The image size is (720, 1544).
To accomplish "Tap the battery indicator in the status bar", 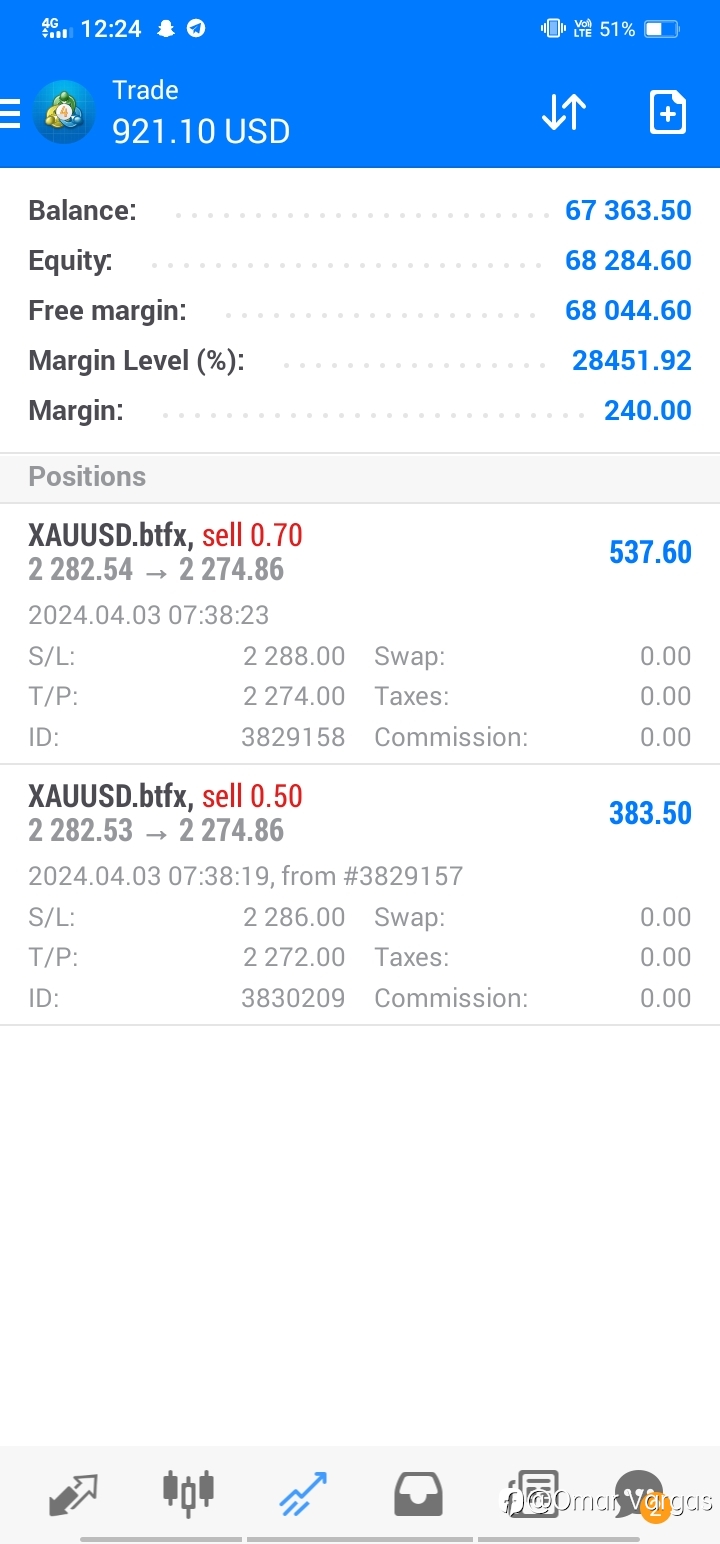I will 662,29.
